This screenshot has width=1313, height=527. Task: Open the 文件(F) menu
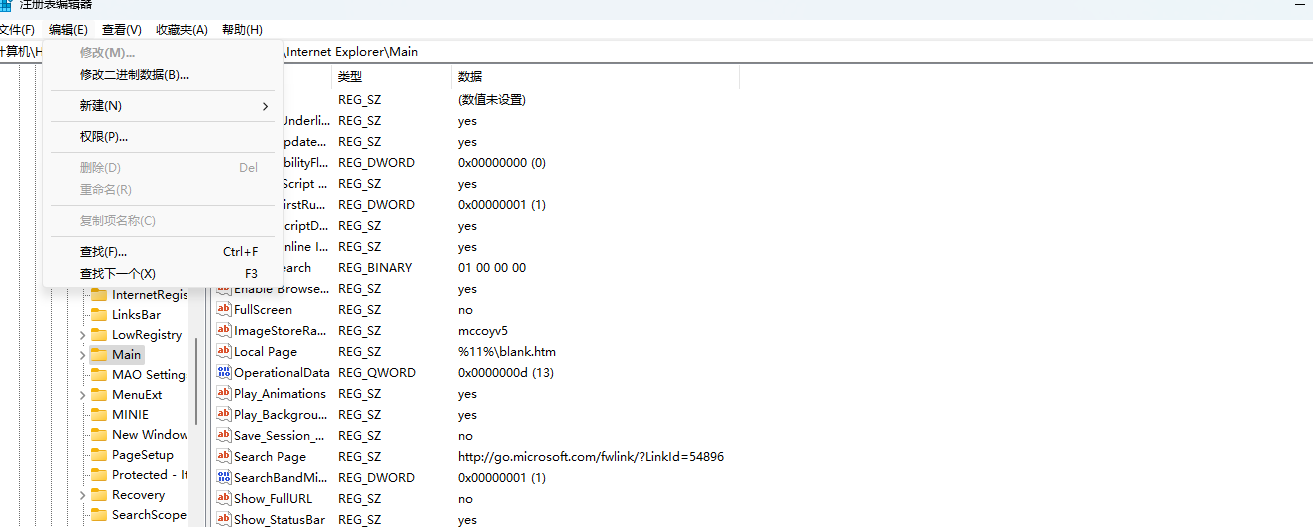pyautogui.click(x=16, y=30)
